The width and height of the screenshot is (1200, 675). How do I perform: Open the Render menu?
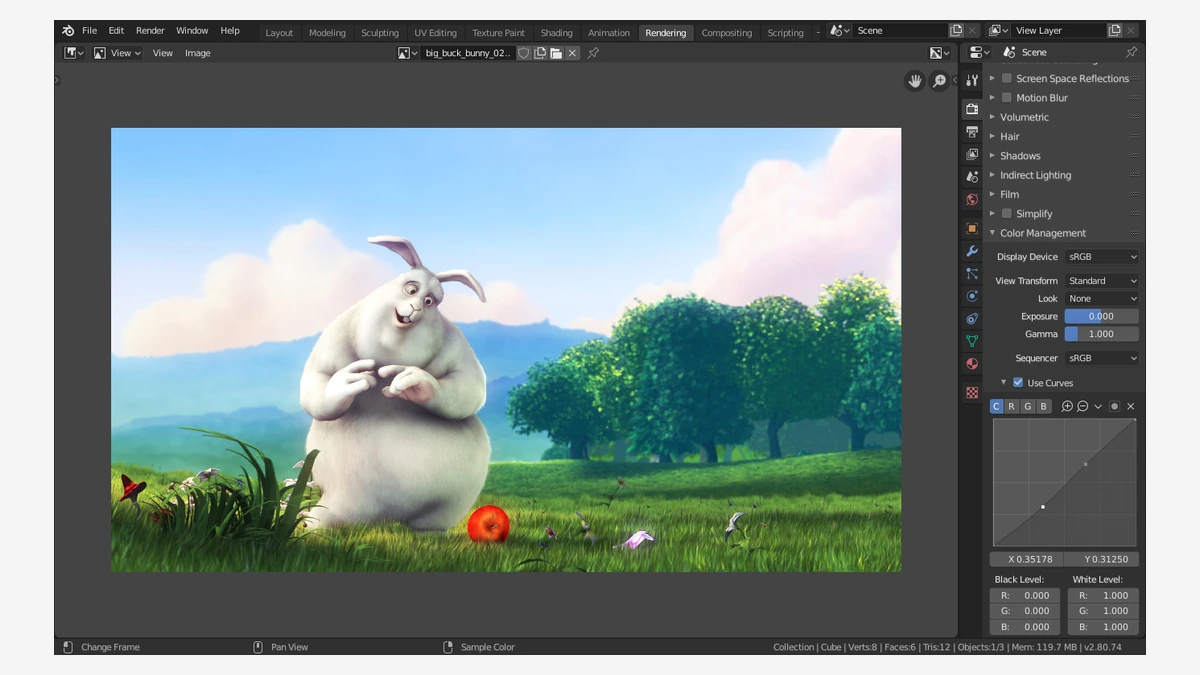pyautogui.click(x=150, y=31)
